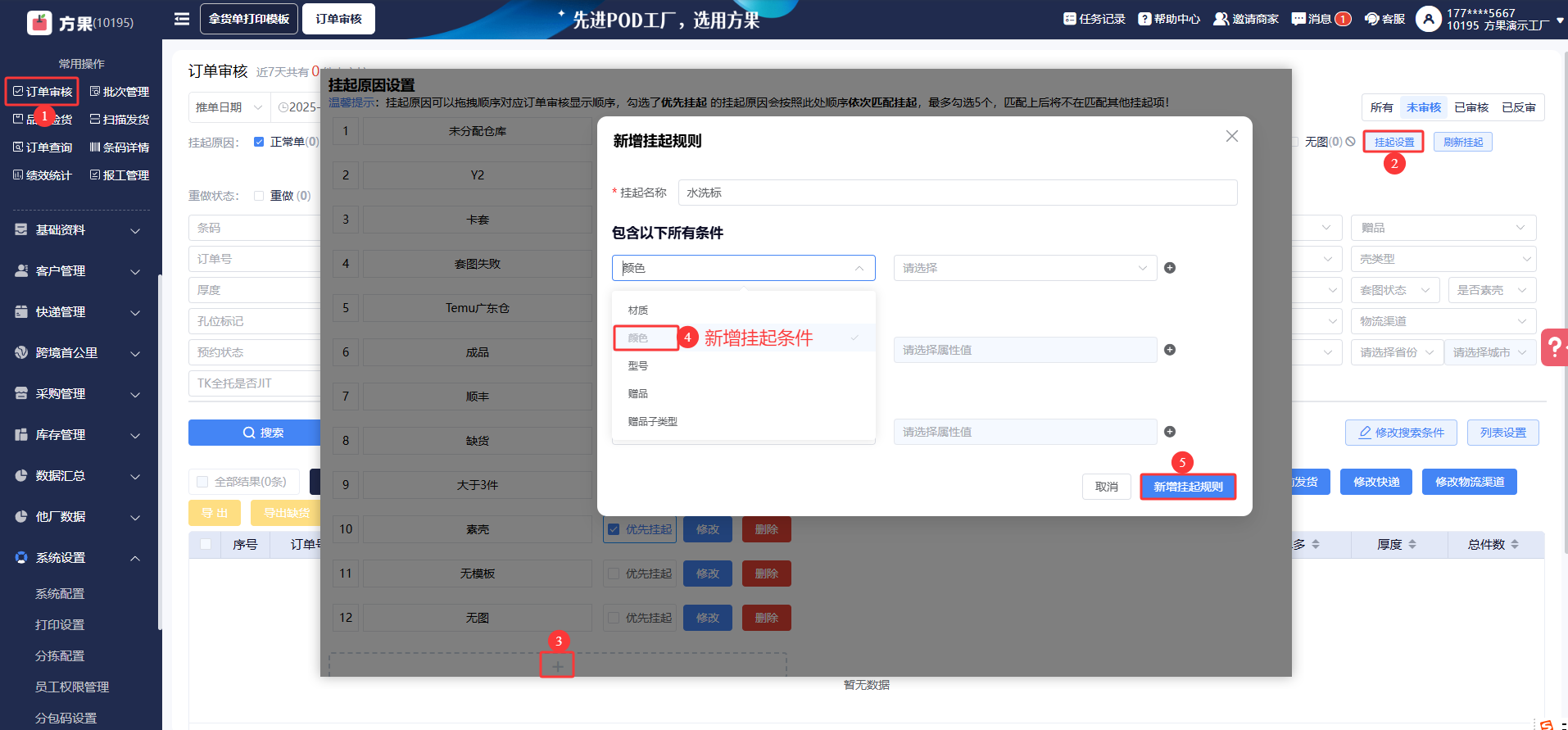This screenshot has width=1568, height=730.
Task: Open the 壳类型 filter dropdown
Action: coord(1443,259)
